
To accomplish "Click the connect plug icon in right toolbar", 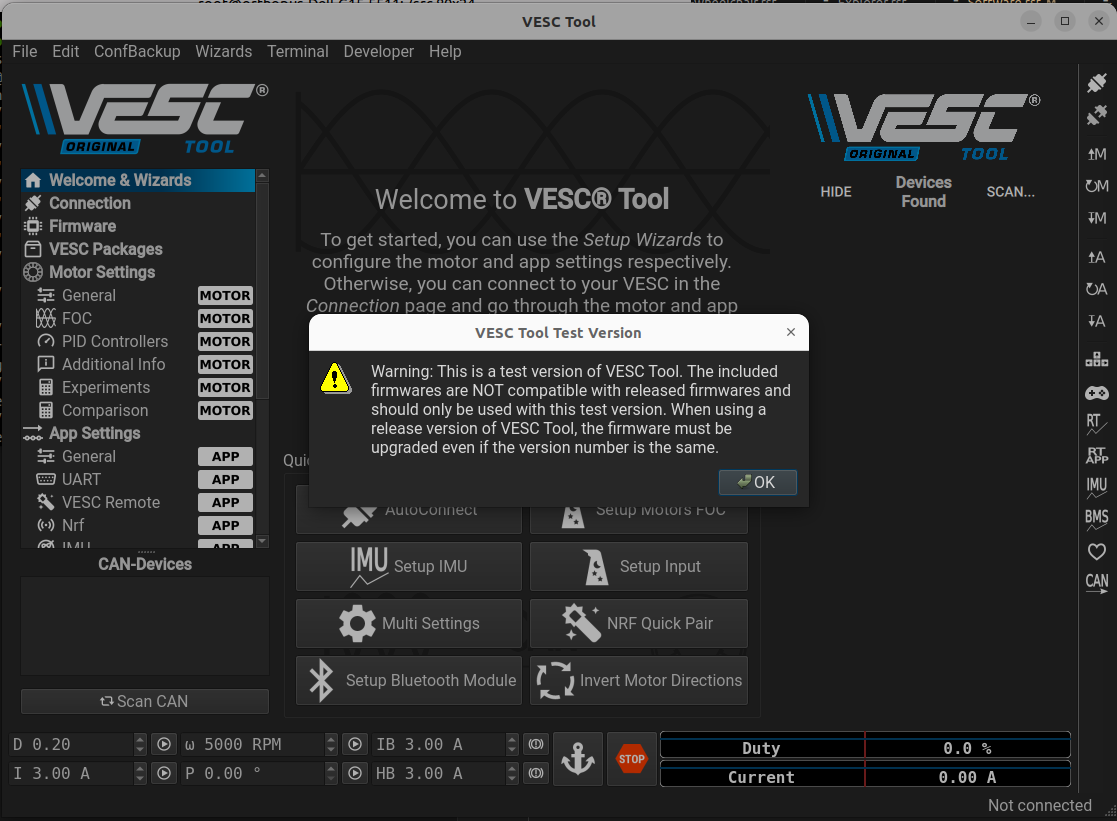I will [1096, 83].
